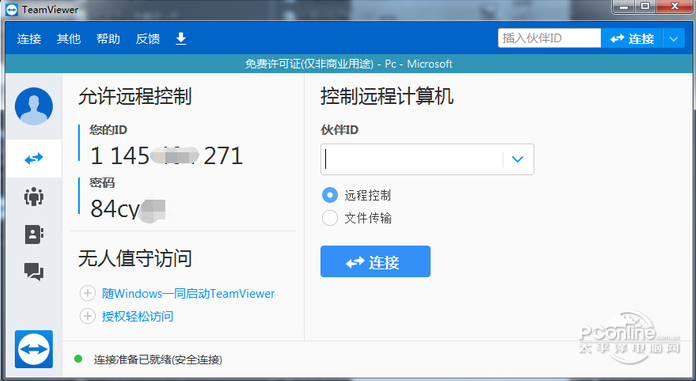Click the 密码 password value
Screen dimensions: 696x381
tap(129, 209)
